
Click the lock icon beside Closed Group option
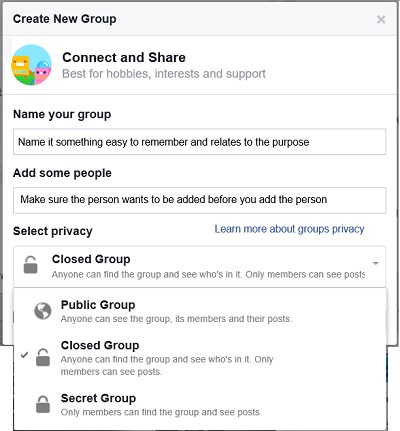click(43, 357)
